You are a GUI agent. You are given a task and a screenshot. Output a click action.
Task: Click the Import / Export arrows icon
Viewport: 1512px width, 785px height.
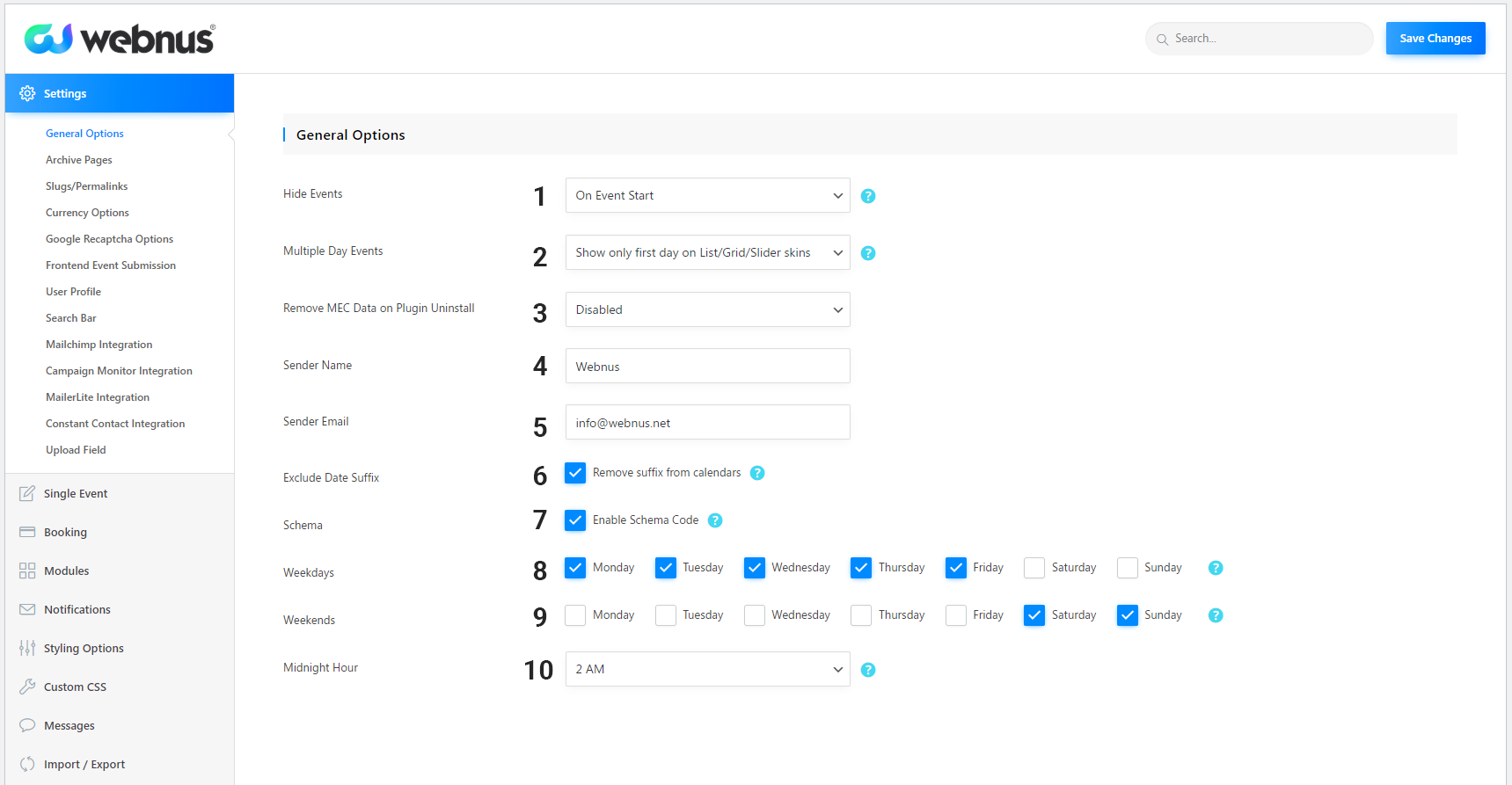click(x=27, y=764)
